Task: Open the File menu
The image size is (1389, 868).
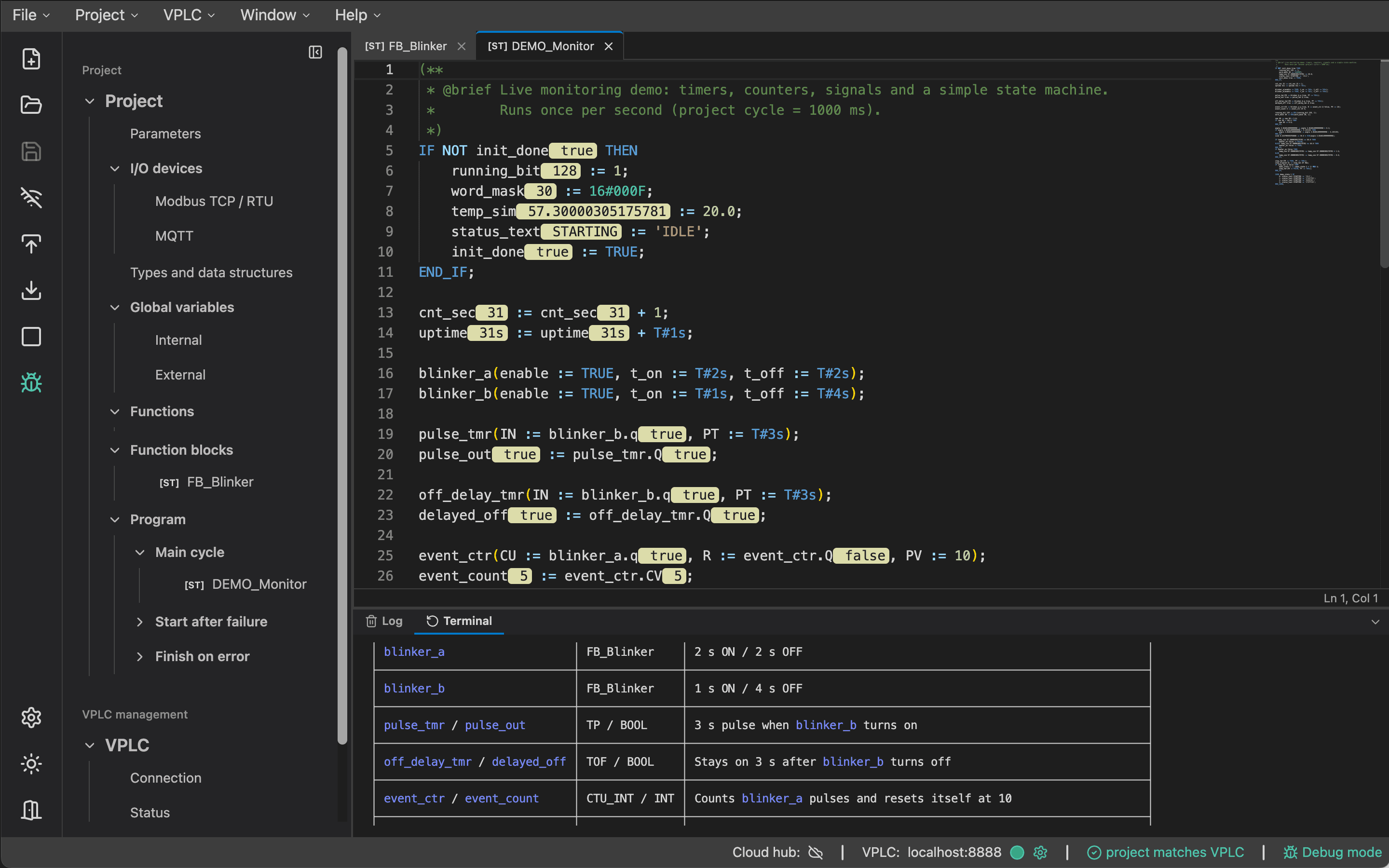Action: (31, 15)
